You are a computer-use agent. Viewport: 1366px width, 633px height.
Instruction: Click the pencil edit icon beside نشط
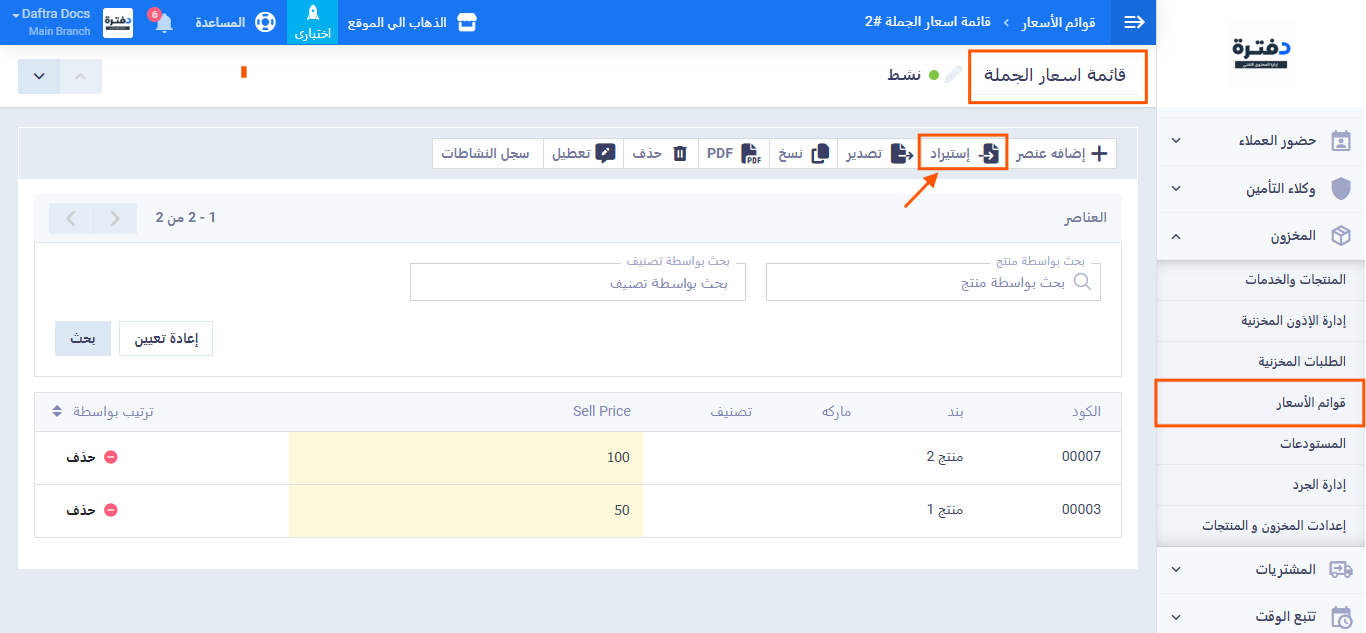(x=953, y=75)
